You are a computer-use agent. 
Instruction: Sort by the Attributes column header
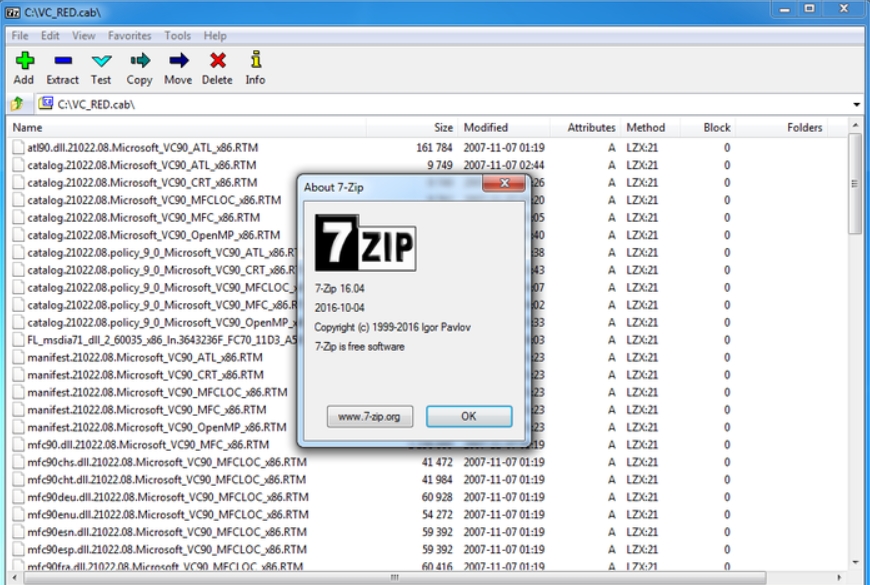pyautogui.click(x=585, y=128)
